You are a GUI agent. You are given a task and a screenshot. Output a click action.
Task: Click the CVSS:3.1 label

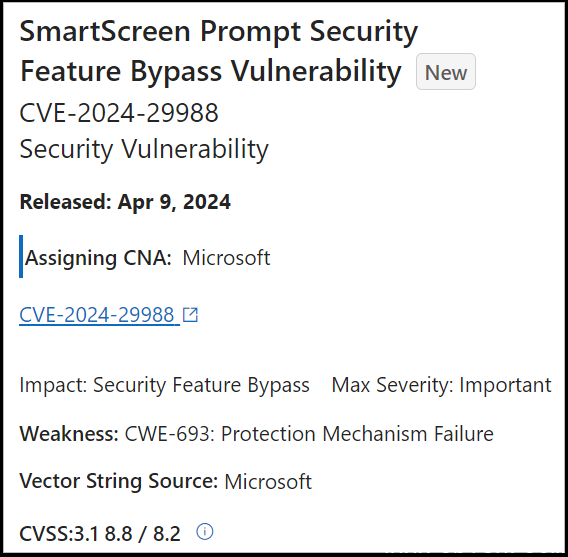59,534
